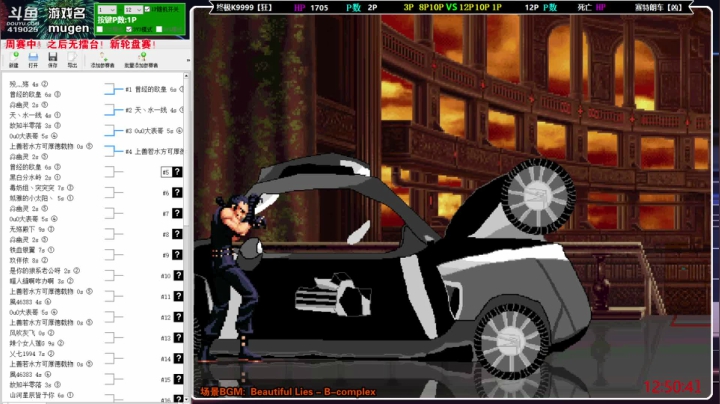Select participant '无殇殿下 9s'

point(32,229)
